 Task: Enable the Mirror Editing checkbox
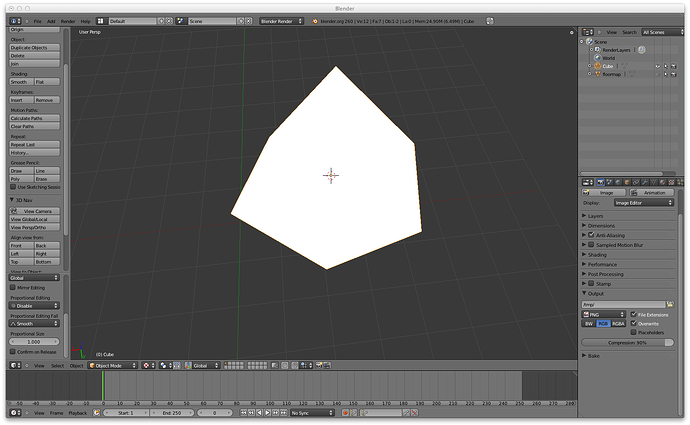coord(13,287)
